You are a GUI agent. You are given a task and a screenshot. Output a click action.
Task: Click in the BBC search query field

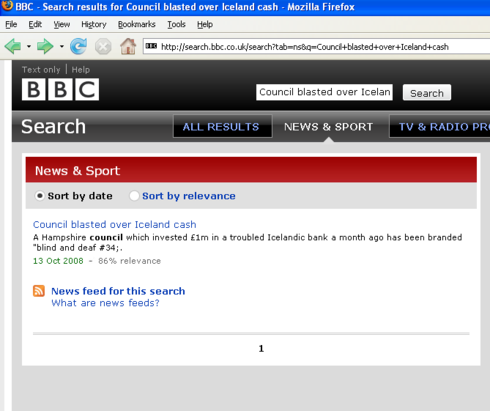pyautogui.click(x=324, y=92)
